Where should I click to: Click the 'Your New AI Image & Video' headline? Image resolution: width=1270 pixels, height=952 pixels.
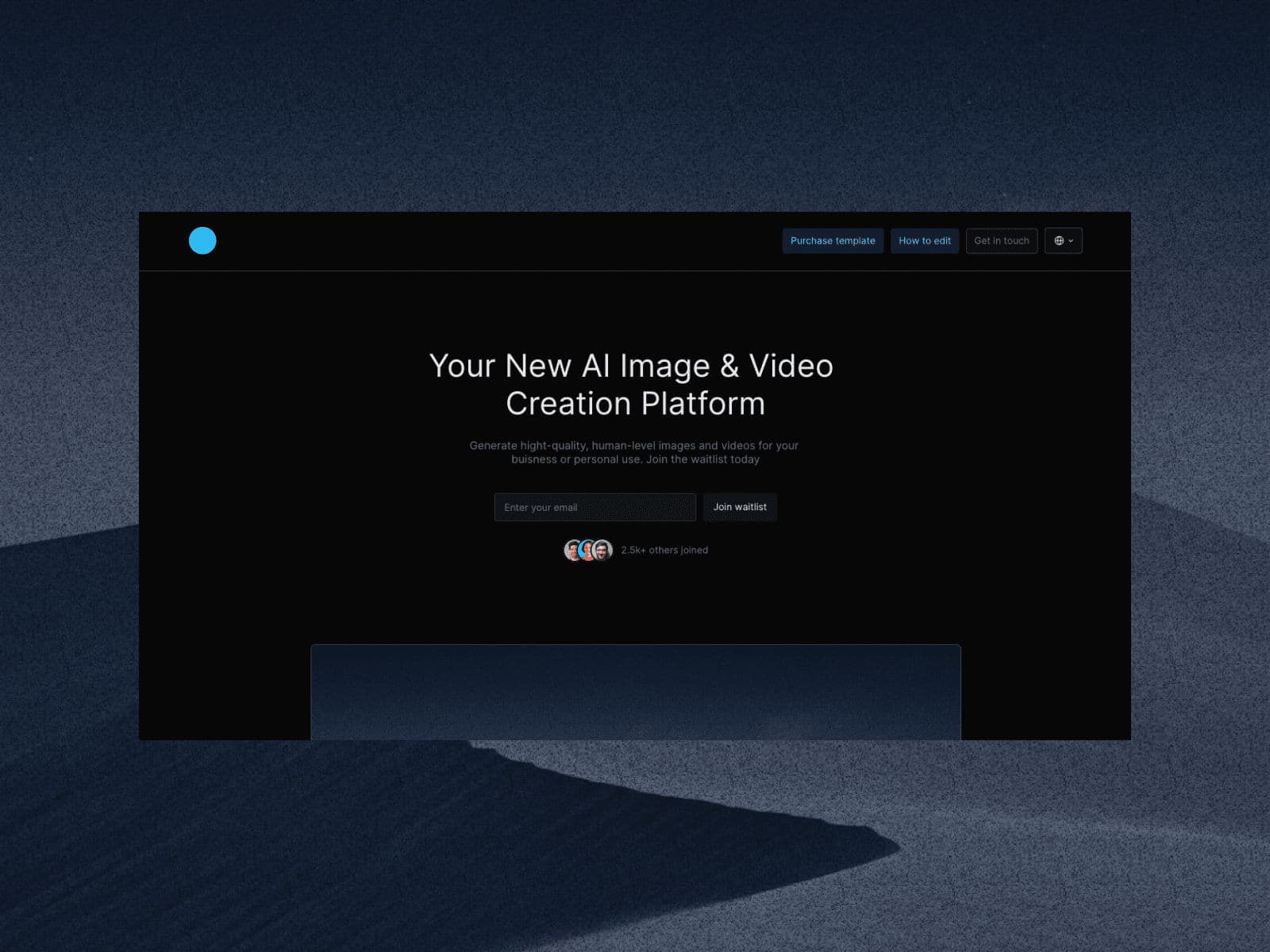[631, 366]
